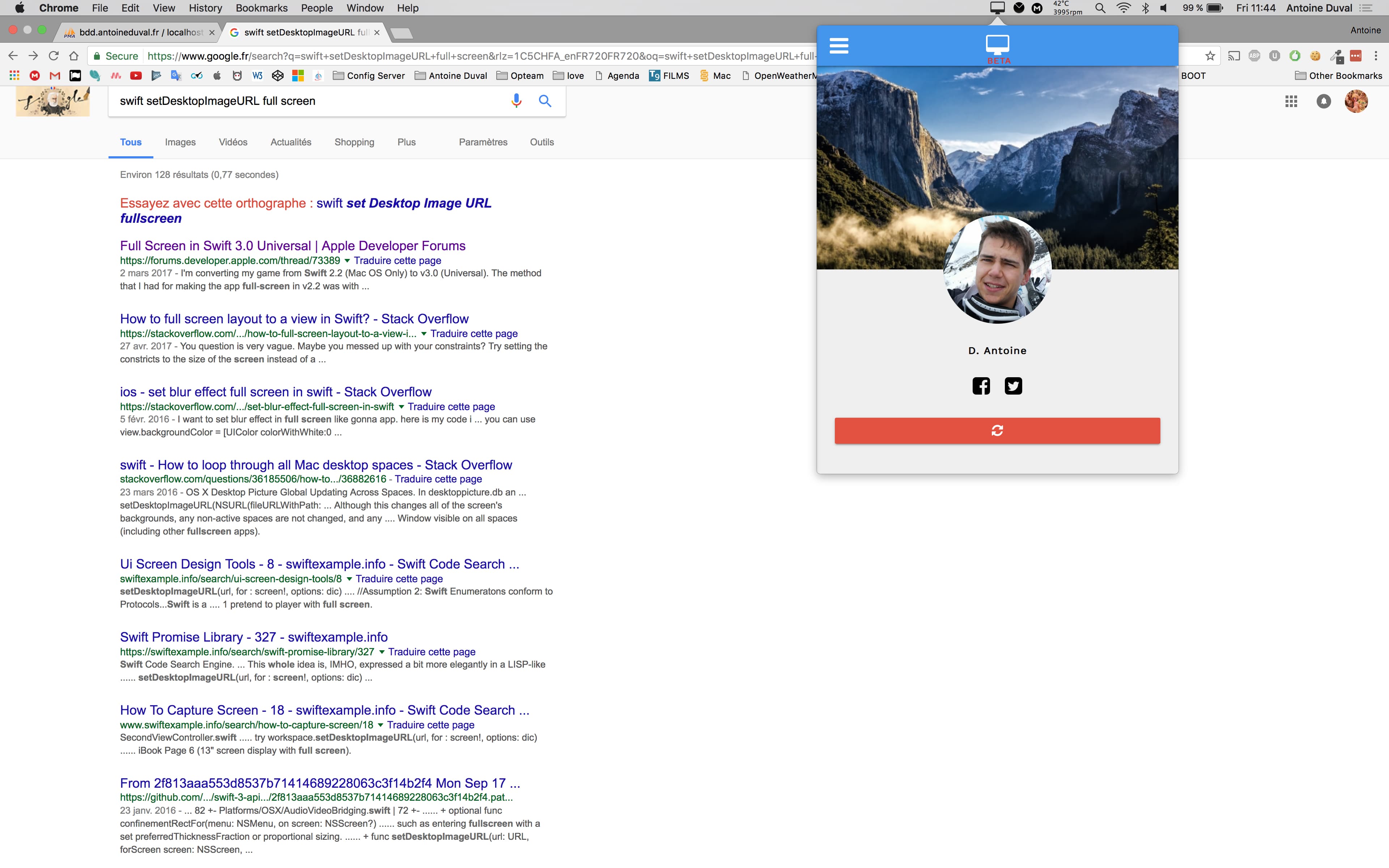Open the Adblock Plus extension icon
This screenshot has width=1389, height=868.
1254,56
